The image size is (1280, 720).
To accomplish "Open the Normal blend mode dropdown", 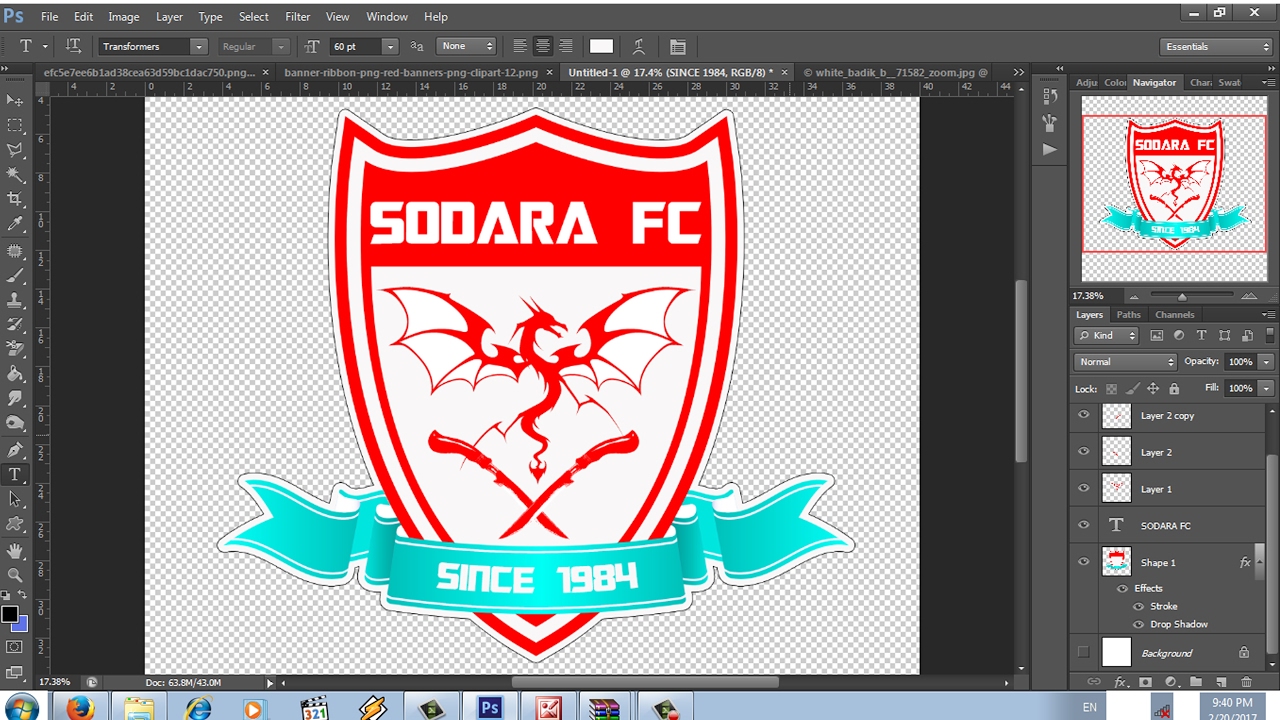I will [1126, 361].
